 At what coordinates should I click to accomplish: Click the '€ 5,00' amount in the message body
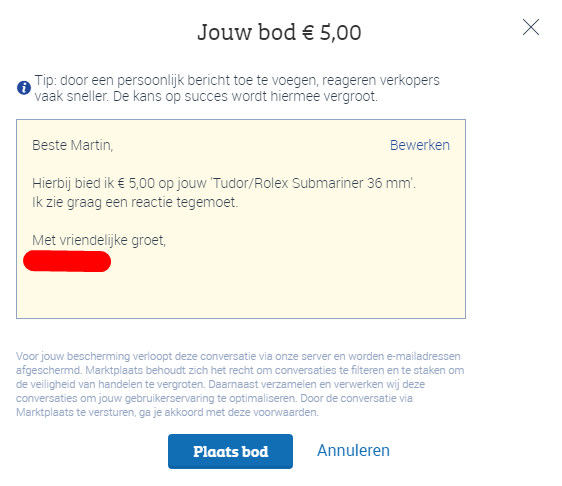click(136, 184)
